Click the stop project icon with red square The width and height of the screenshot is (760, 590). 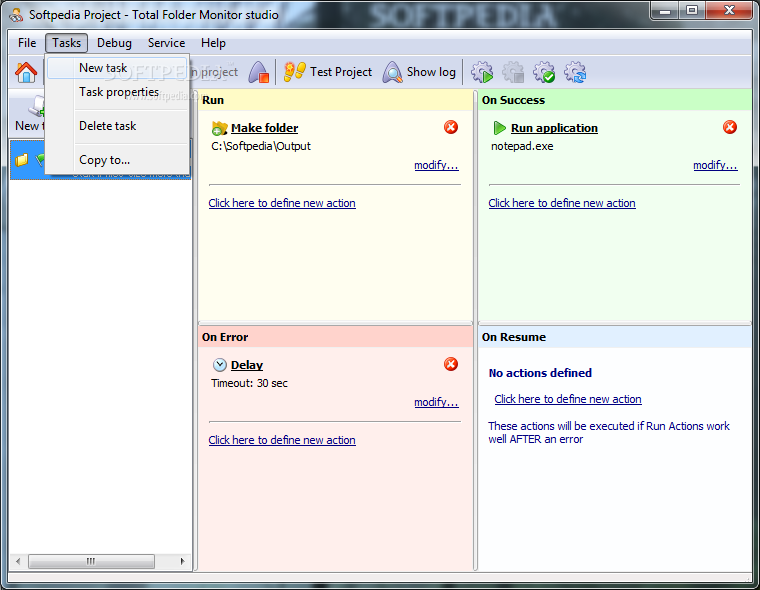tap(259, 72)
